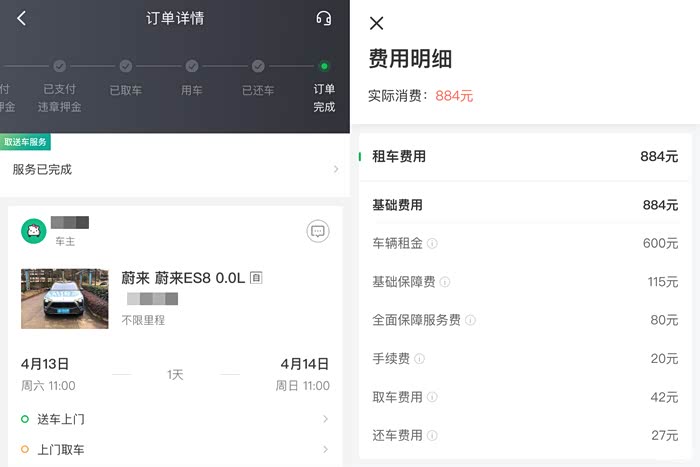Image resolution: width=700 pixels, height=467 pixels.
Task: Expand the 上门取车 details
Action: [x=175, y=449]
